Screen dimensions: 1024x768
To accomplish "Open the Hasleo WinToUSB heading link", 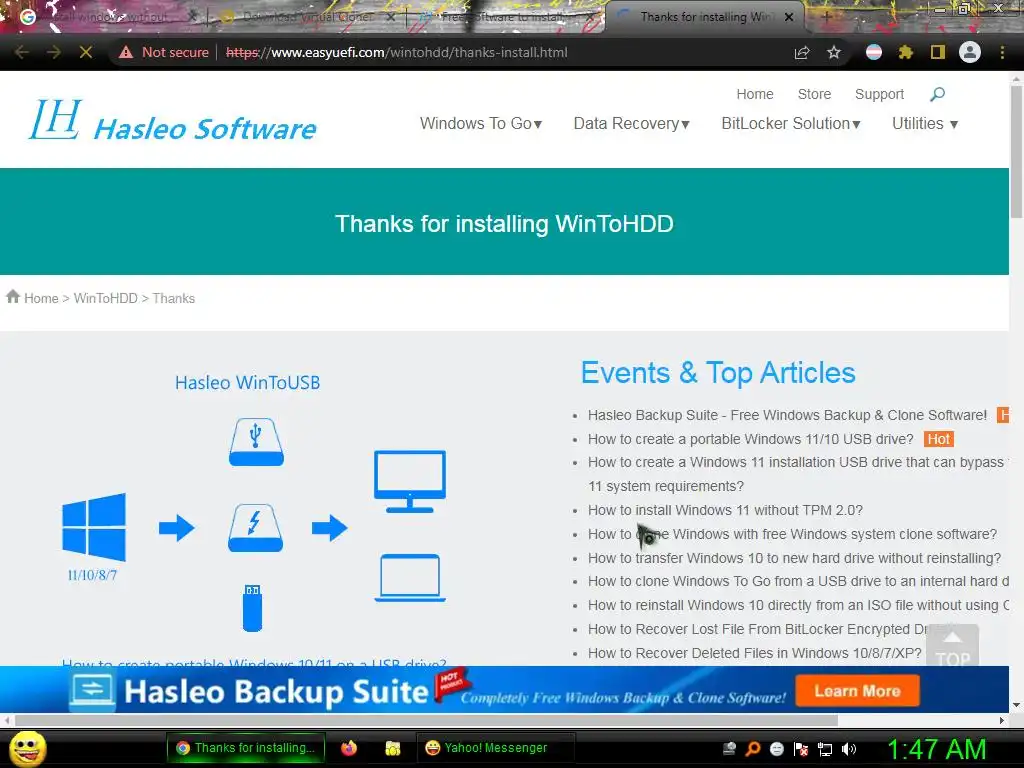I will pyautogui.click(x=248, y=383).
